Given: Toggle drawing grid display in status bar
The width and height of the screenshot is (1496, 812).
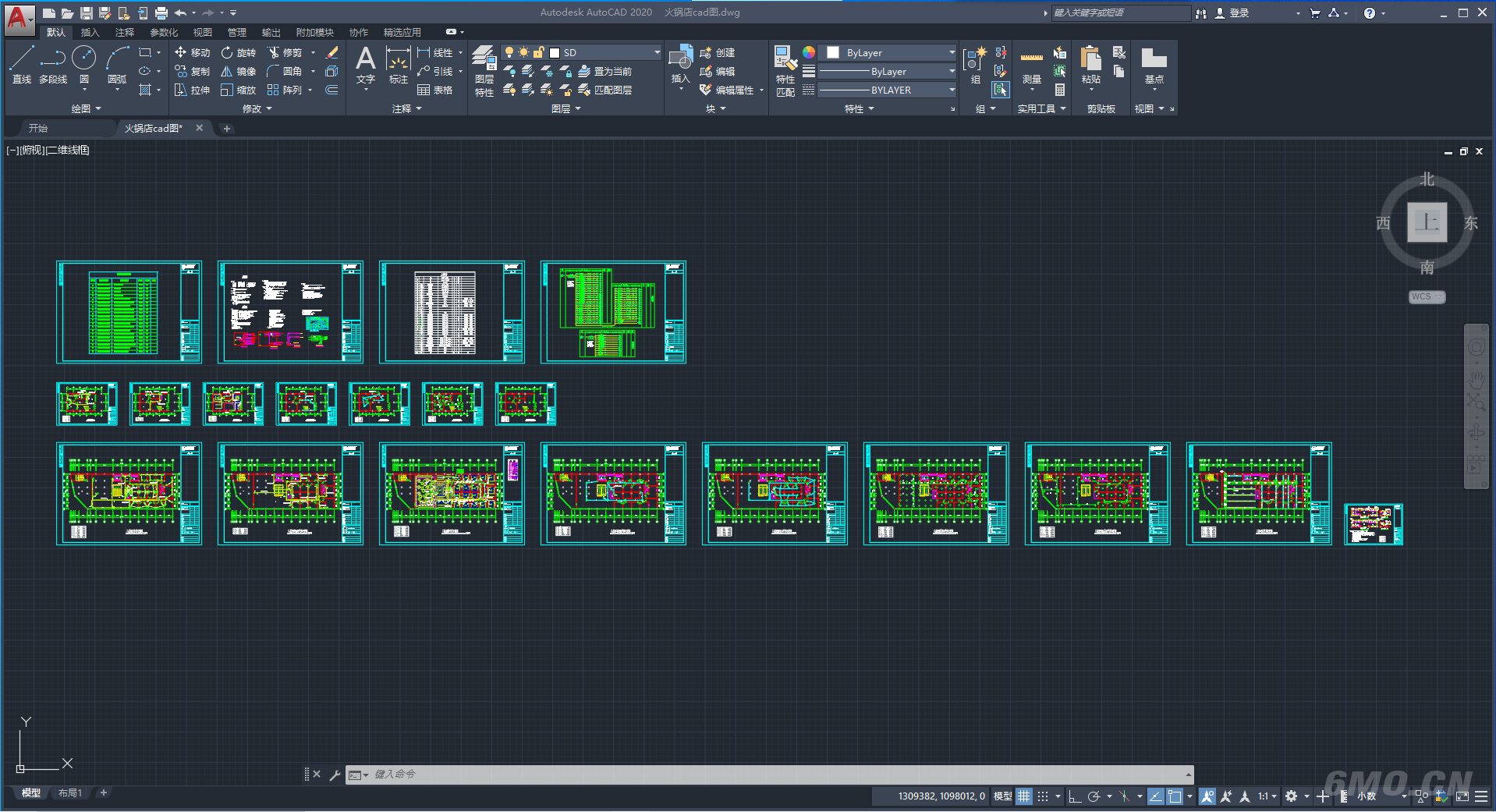Looking at the screenshot, I should point(1024,796).
